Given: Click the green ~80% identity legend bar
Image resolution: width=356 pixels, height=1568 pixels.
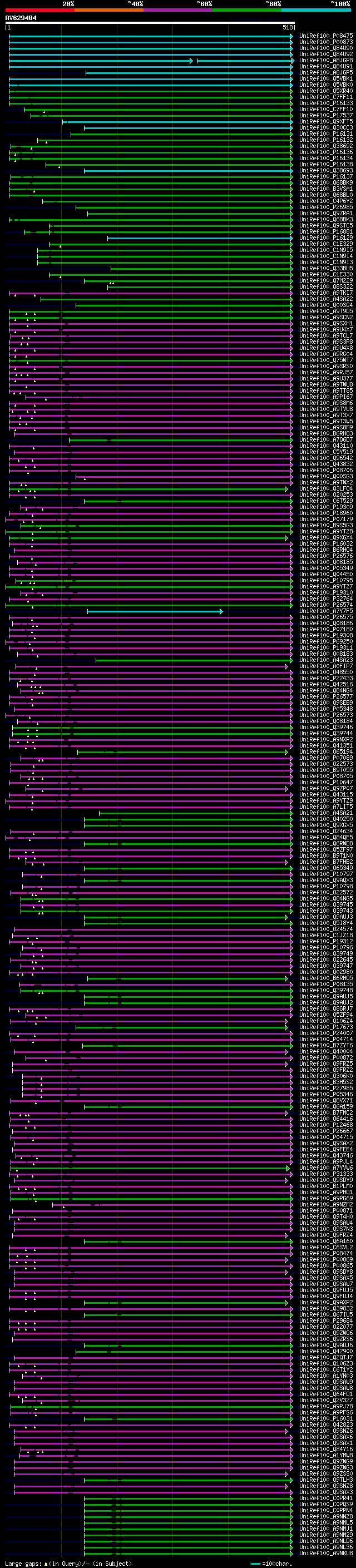Looking at the screenshot, I should (247, 10).
